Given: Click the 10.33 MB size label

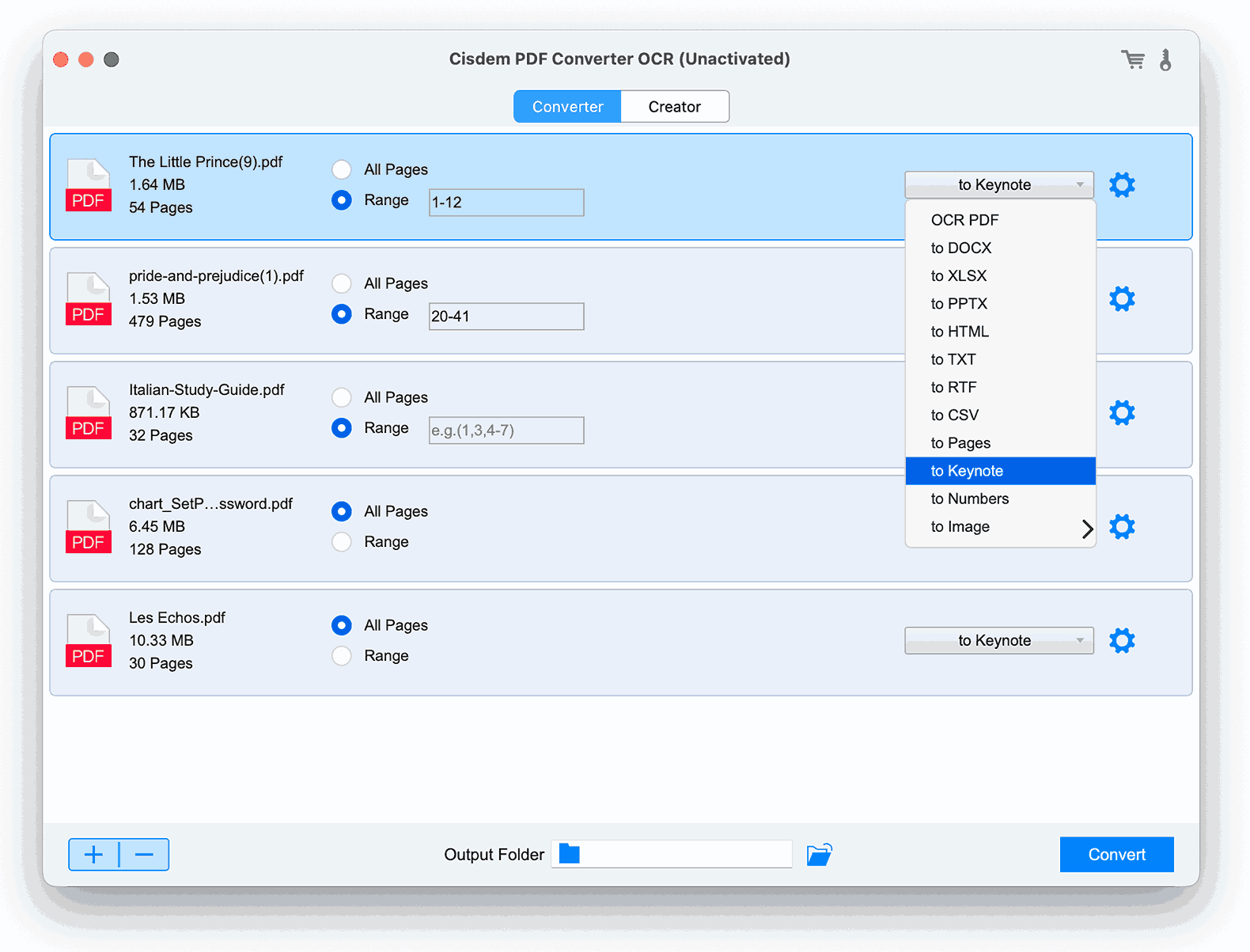Looking at the screenshot, I should (x=161, y=641).
